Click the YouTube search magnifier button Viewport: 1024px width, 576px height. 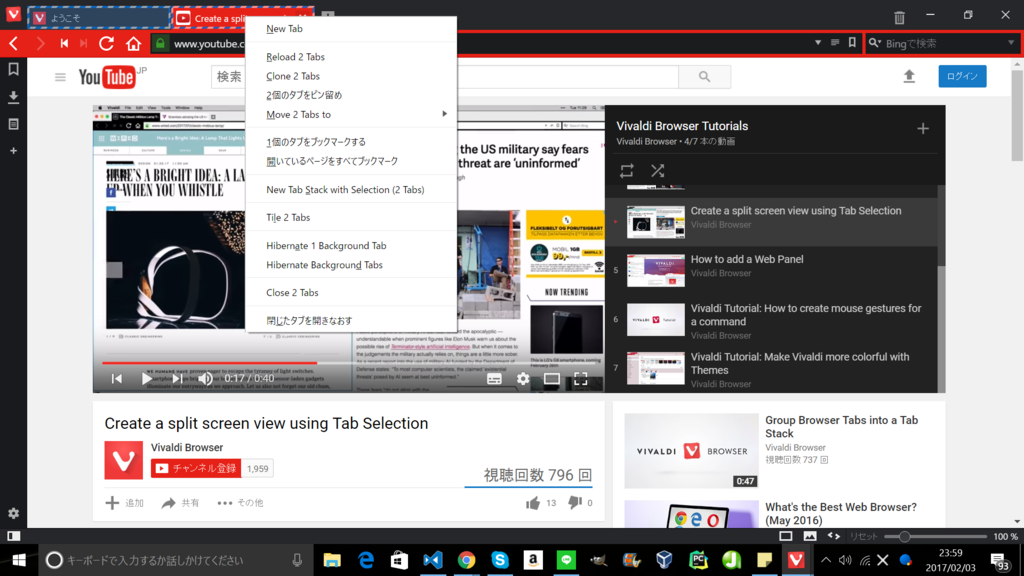click(x=705, y=76)
